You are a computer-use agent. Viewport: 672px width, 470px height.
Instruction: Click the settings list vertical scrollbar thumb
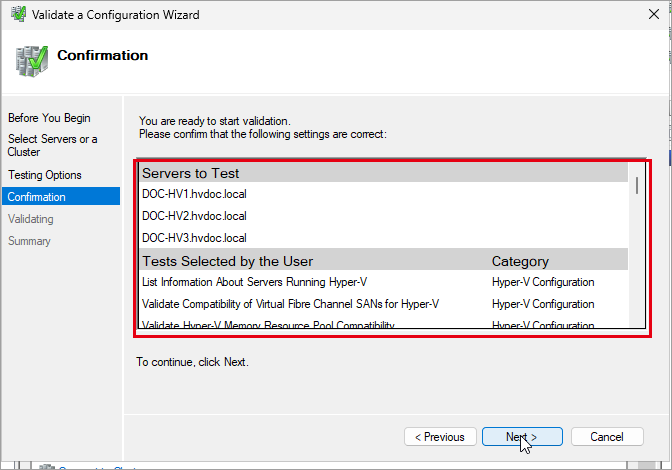pos(637,186)
